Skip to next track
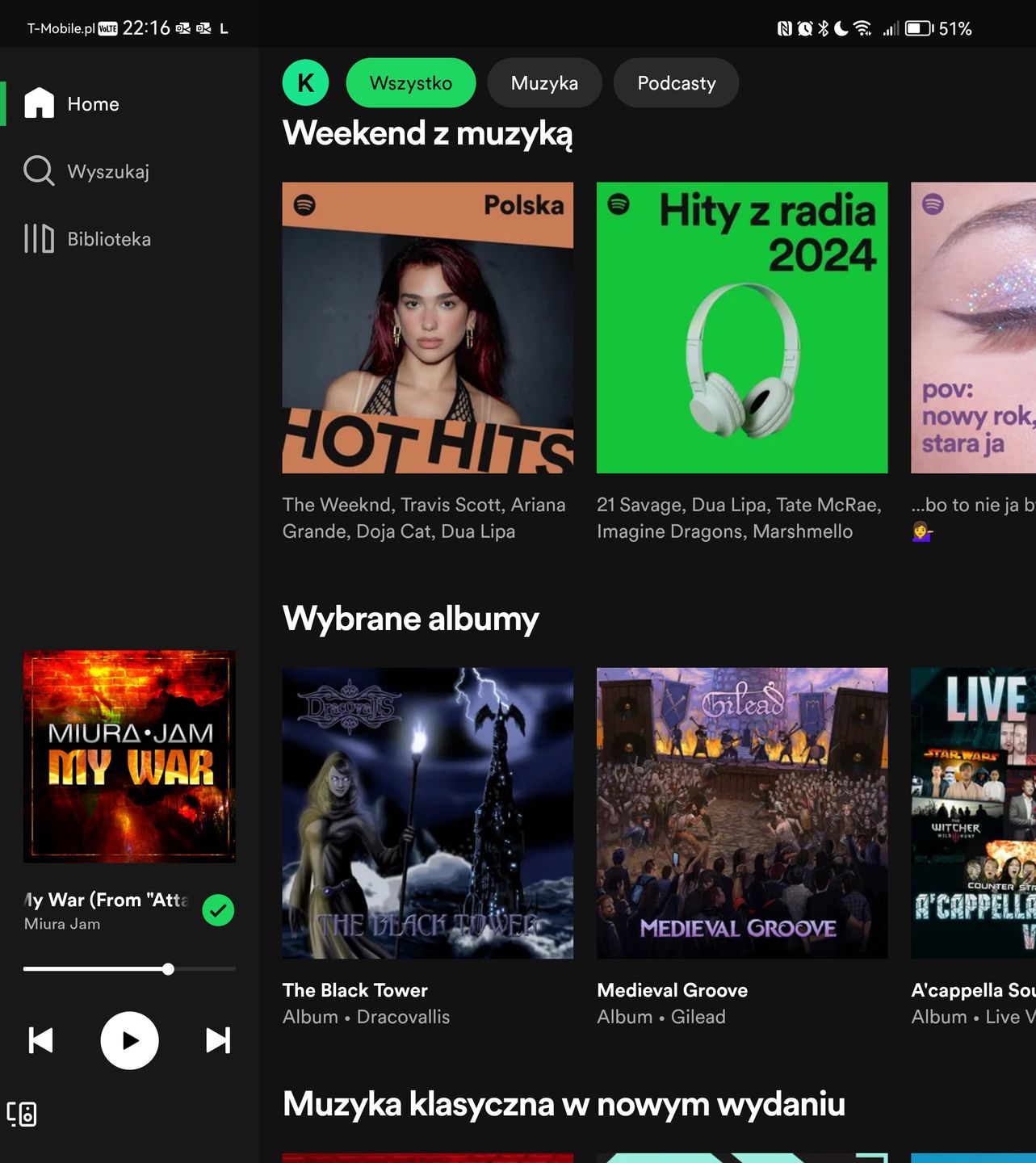The width and height of the screenshot is (1036, 1163). click(218, 1040)
